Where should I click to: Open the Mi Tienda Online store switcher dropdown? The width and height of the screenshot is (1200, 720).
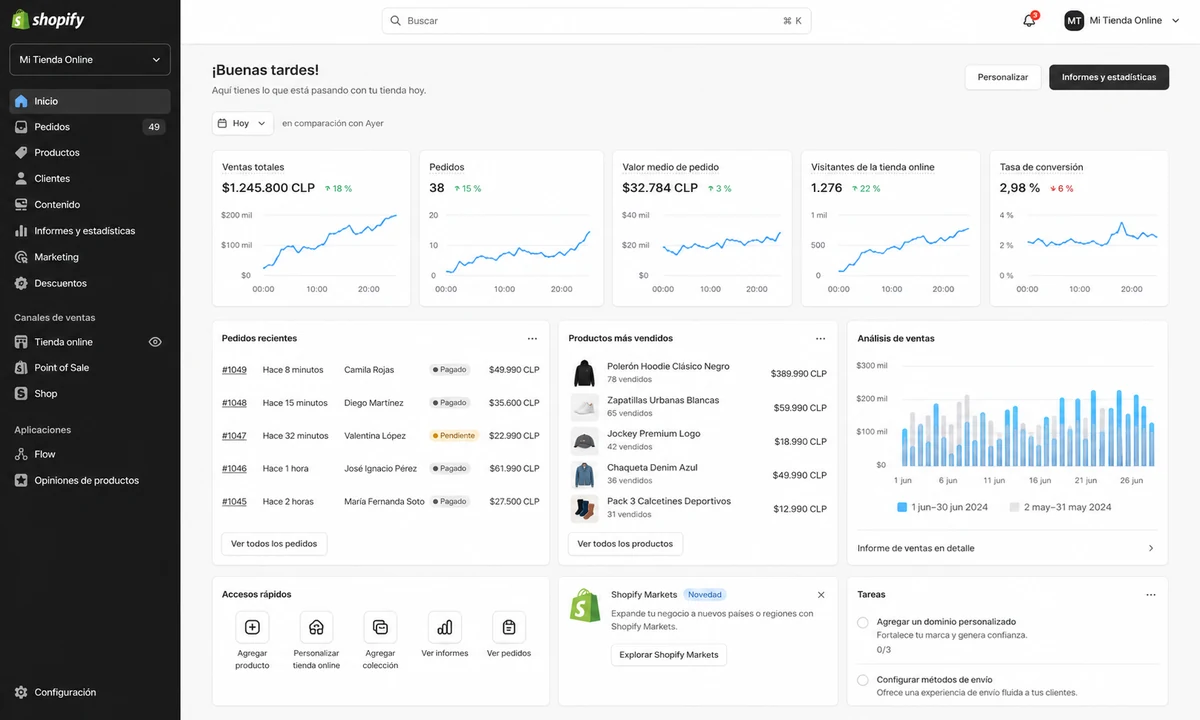point(90,60)
